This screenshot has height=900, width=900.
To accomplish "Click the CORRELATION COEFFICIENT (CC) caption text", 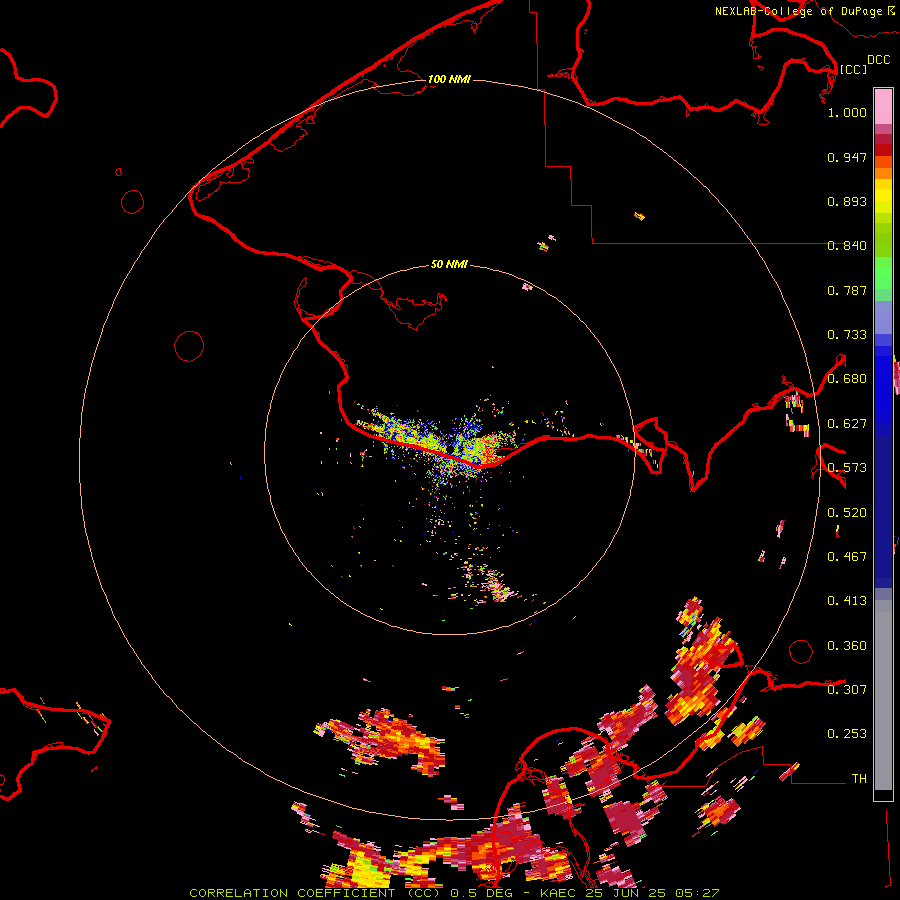I will pos(315,893).
